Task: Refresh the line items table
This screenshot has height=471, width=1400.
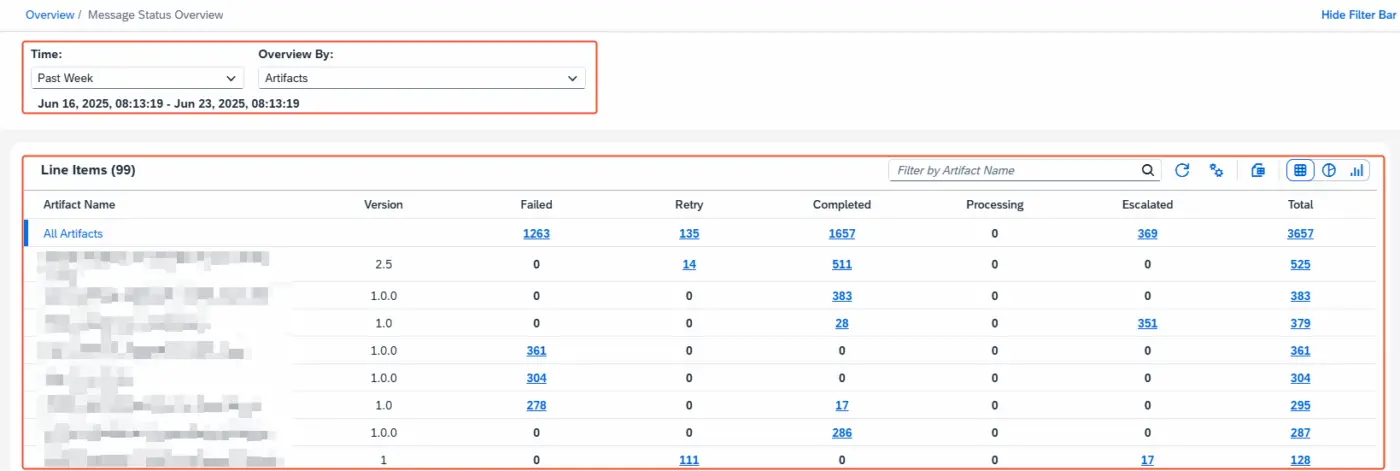Action: tap(1182, 171)
